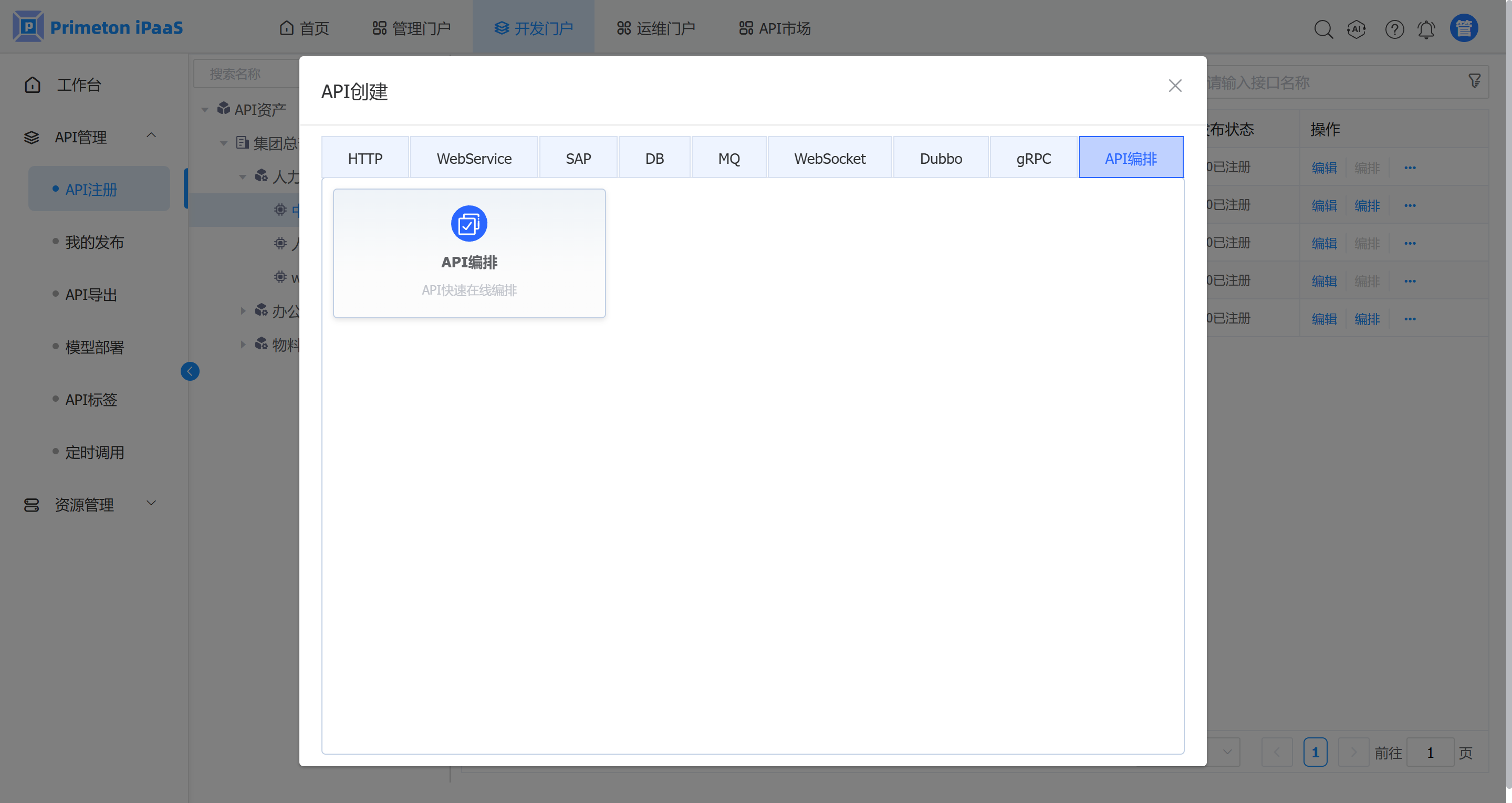Image resolution: width=1512 pixels, height=803 pixels.
Task: Click the page number jump input field
Action: [x=1430, y=752]
